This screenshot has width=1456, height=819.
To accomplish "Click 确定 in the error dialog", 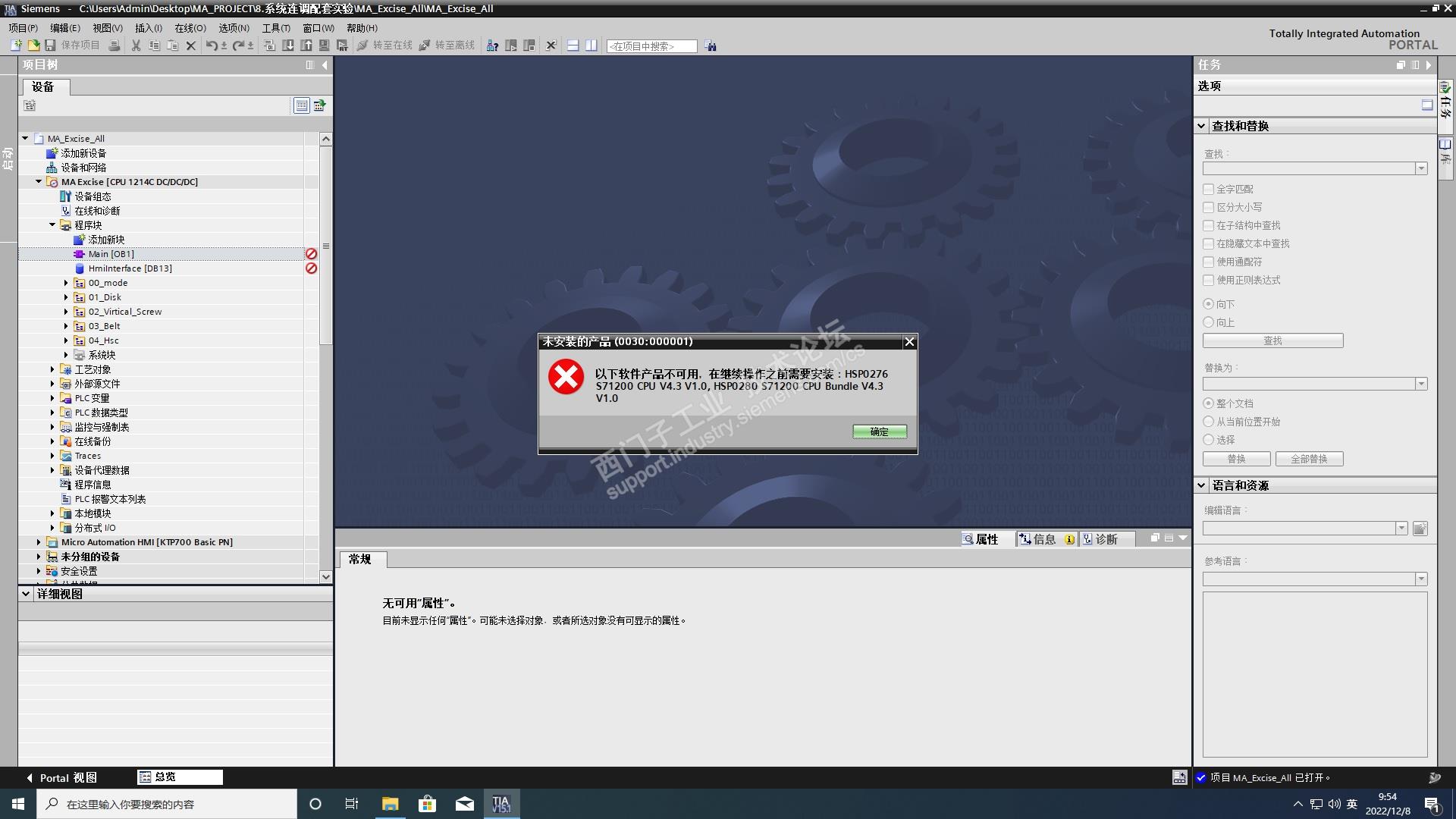I will click(x=879, y=431).
